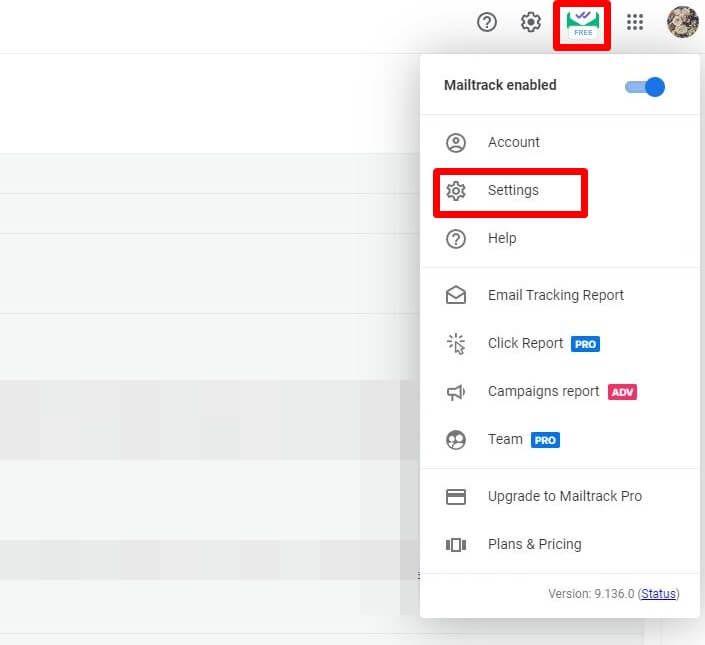Click the Mailtrack FREE extension icon
This screenshot has height=645, width=705.
(x=582, y=25)
